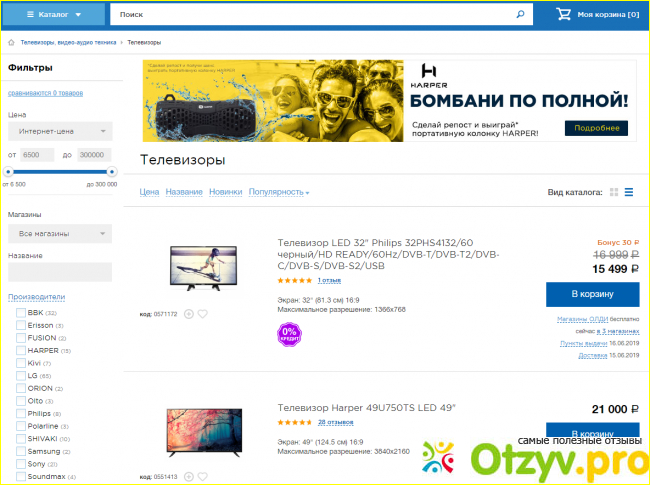Sort products by Цена
This screenshot has height=485, width=650.
149,191
